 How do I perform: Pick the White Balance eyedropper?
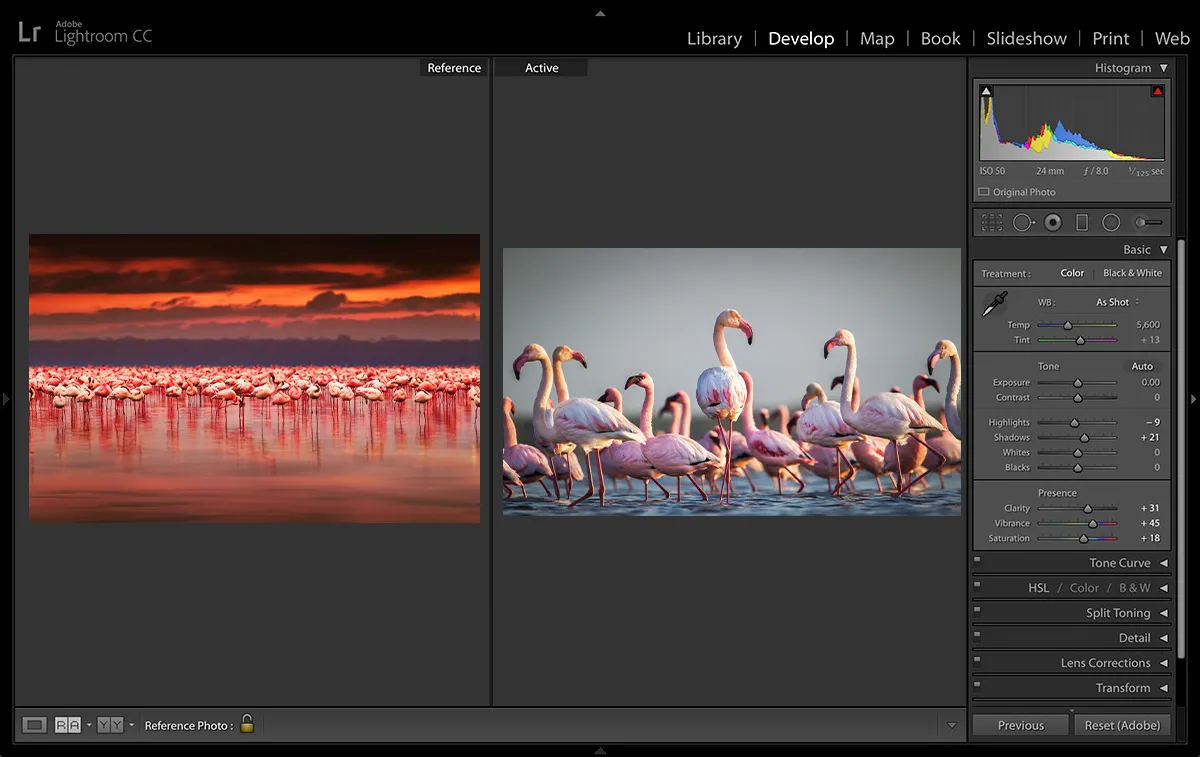pos(994,305)
